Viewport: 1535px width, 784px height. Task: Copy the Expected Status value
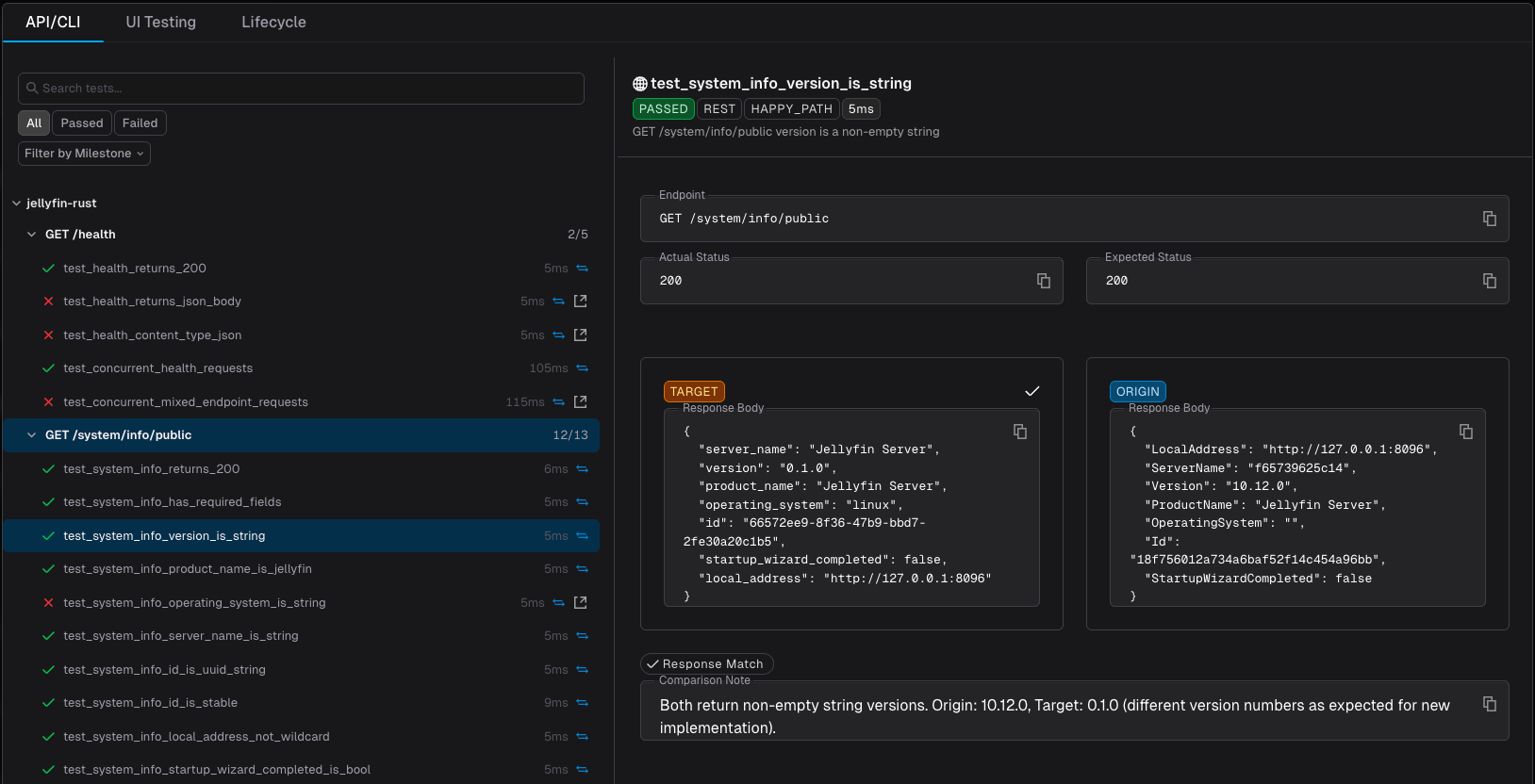point(1490,281)
